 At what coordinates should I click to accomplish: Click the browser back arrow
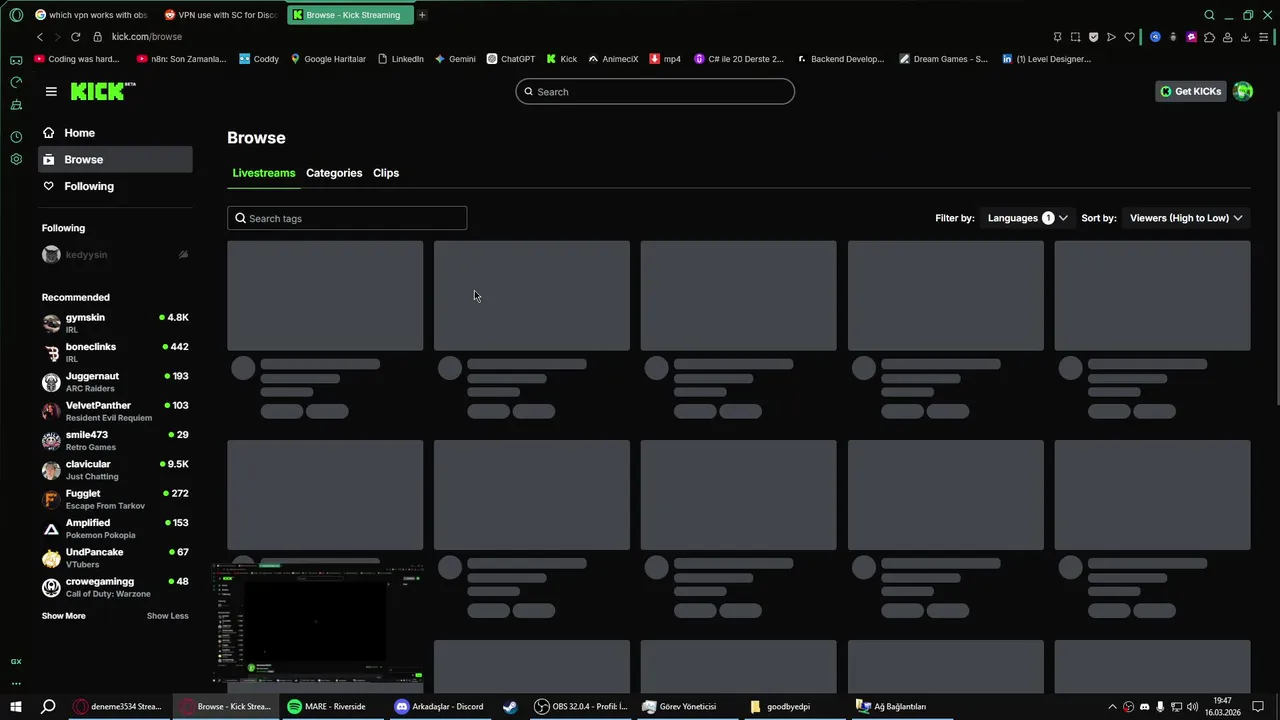[40, 37]
